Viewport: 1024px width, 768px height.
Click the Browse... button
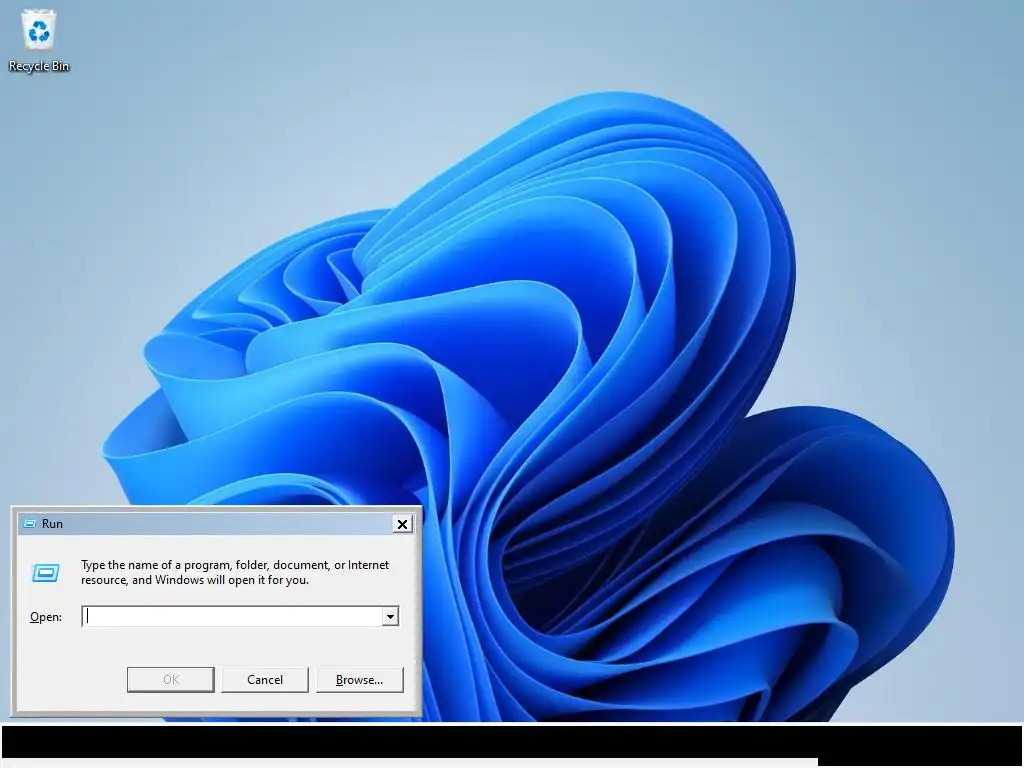click(x=359, y=680)
